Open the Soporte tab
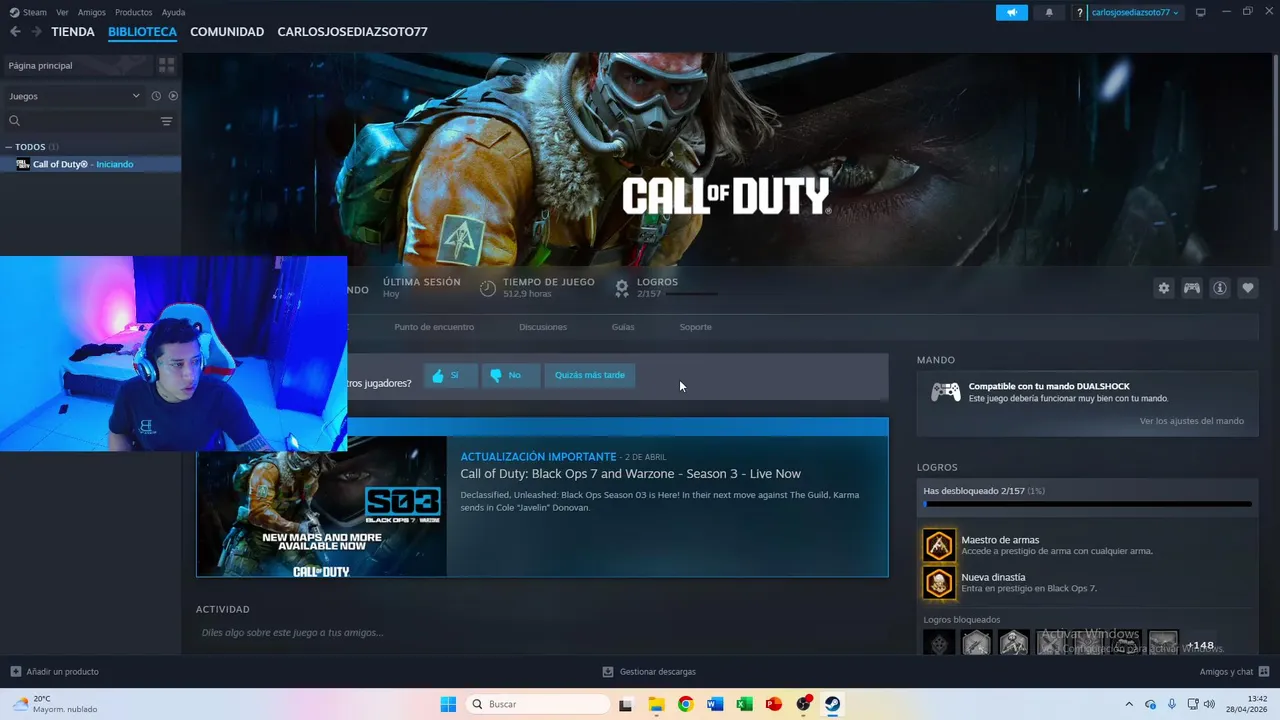The height and width of the screenshot is (720, 1280). 696,327
